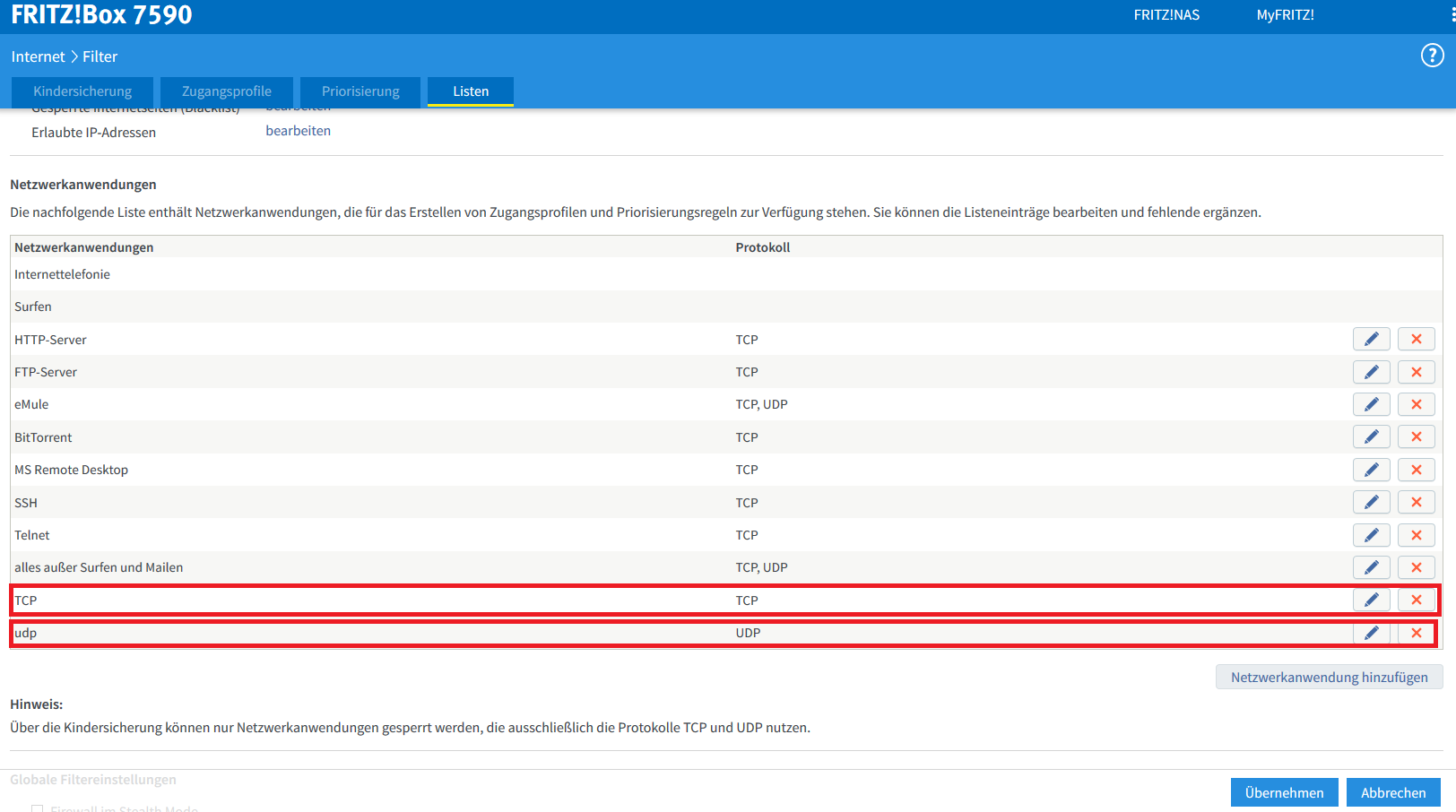Click the 'Hinweis:' heading
The image size is (1456, 812).
pos(37,704)
